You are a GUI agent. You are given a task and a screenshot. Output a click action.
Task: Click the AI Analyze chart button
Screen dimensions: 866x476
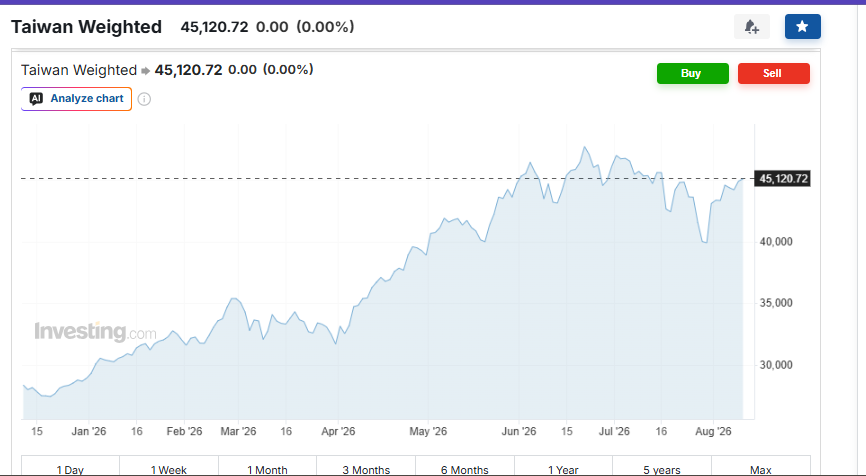click(x=76, y=99)
